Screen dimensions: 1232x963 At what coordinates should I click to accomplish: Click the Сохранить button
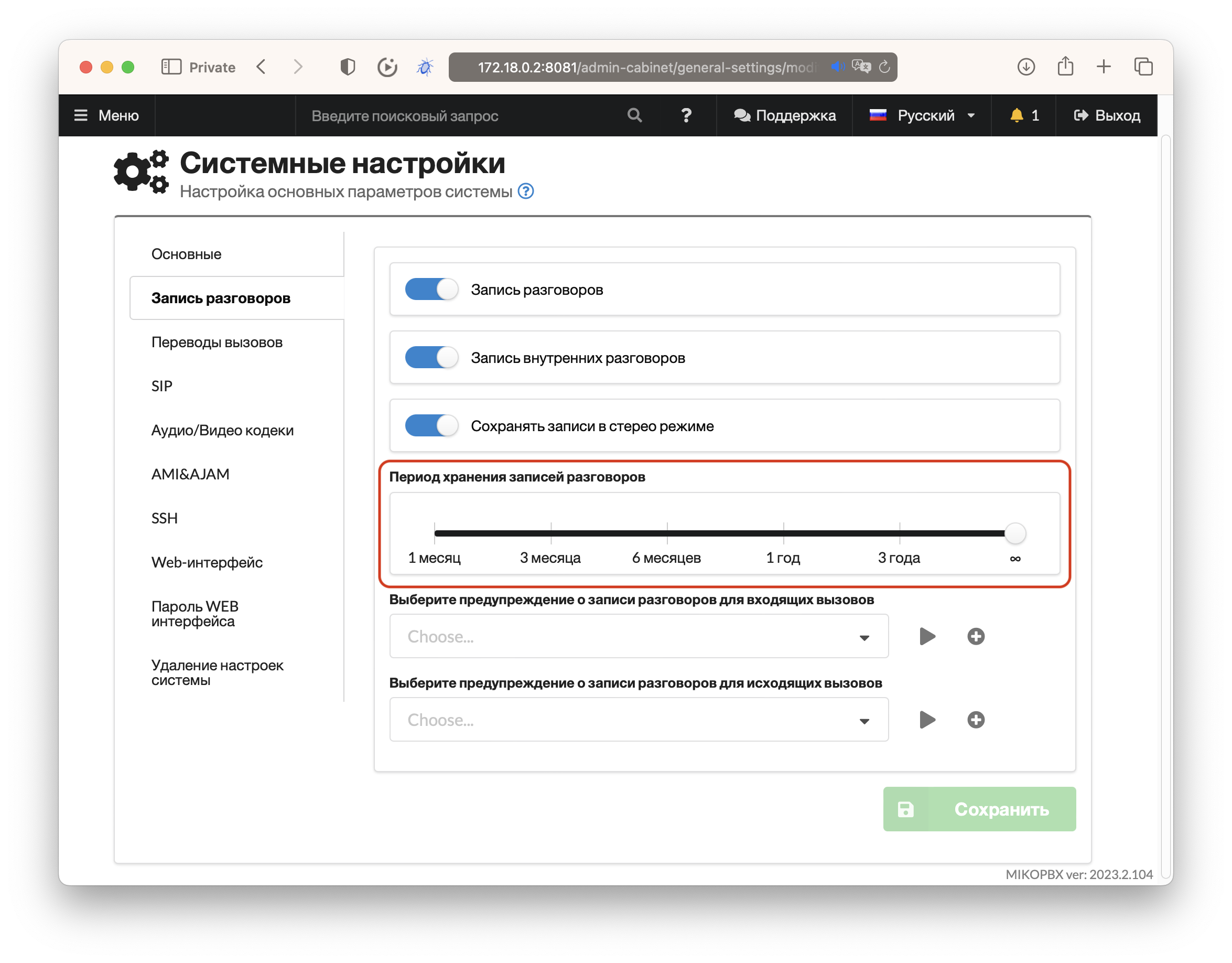(979, 809)
